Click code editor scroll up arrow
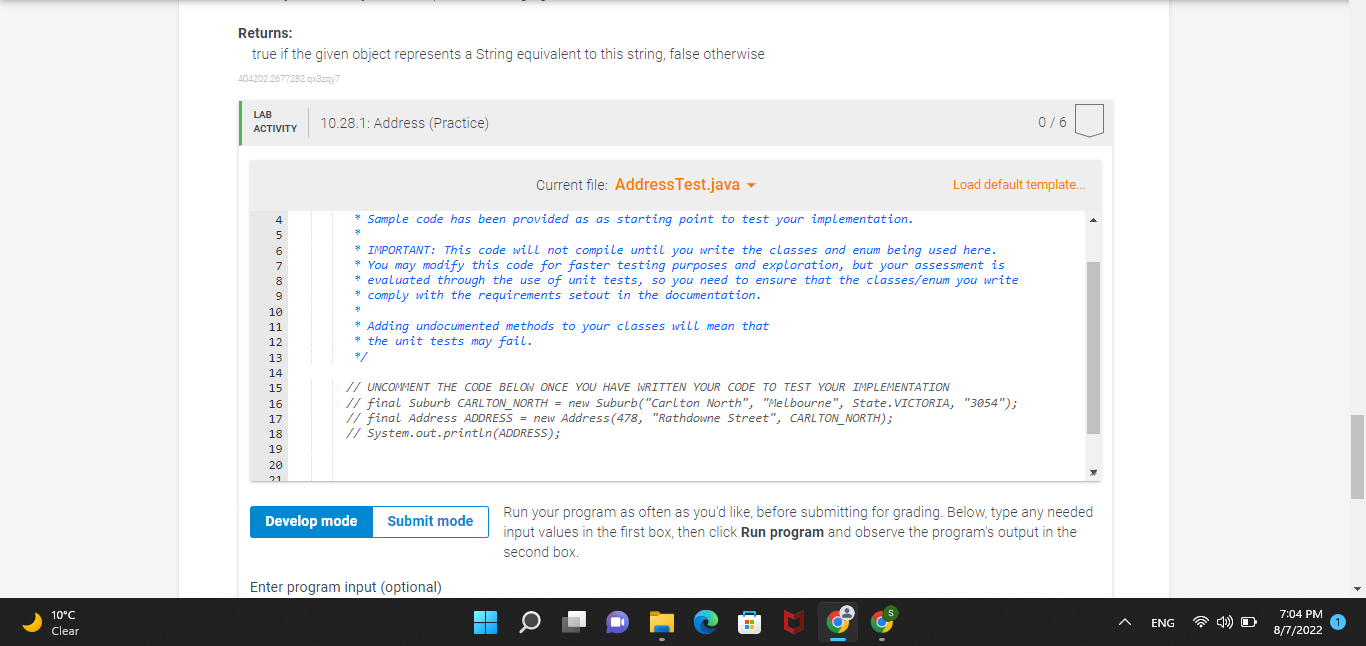The image size is (1366, 646). click(x=1092, y=220)
